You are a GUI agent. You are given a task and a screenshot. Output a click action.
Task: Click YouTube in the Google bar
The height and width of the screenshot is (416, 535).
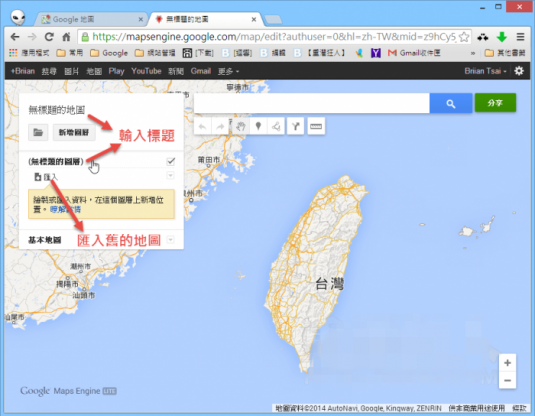pos(146,71)
